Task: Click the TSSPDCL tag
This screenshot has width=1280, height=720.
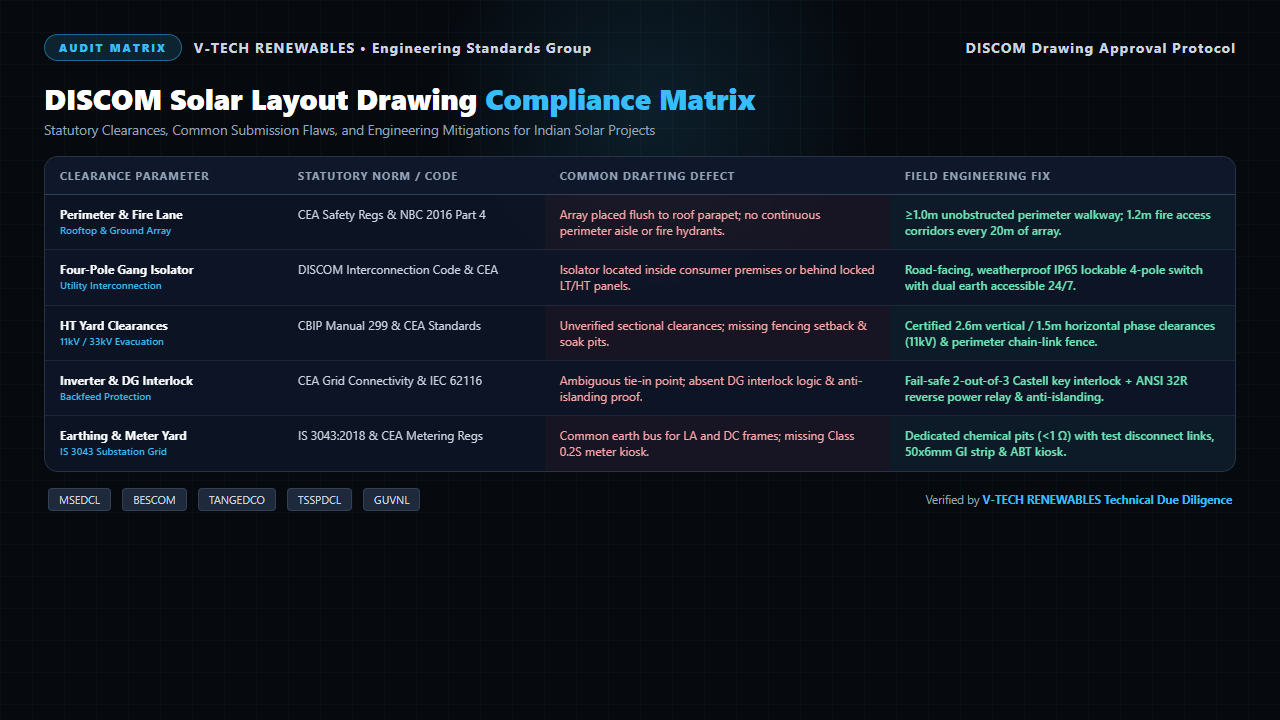Action: (x=319, y=500)
